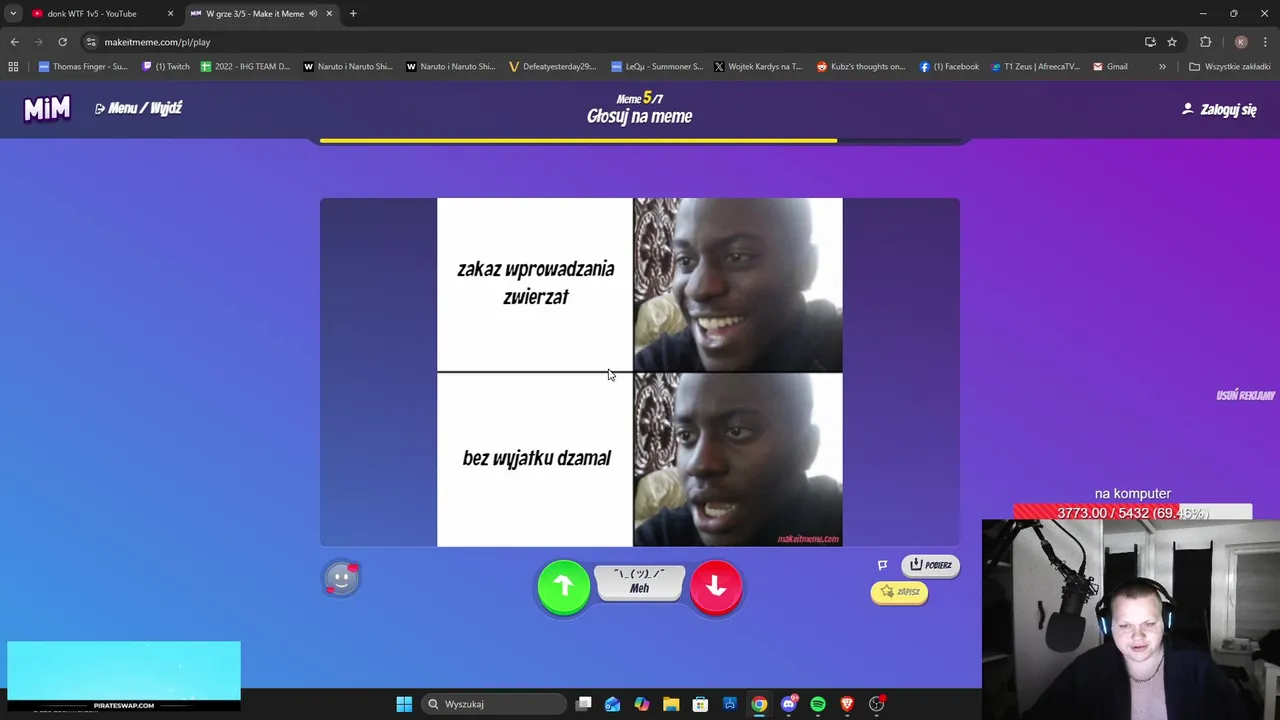
Task: Open Chrome three-dot menu
Action: pyautogui.click(x=1265, y=42)
